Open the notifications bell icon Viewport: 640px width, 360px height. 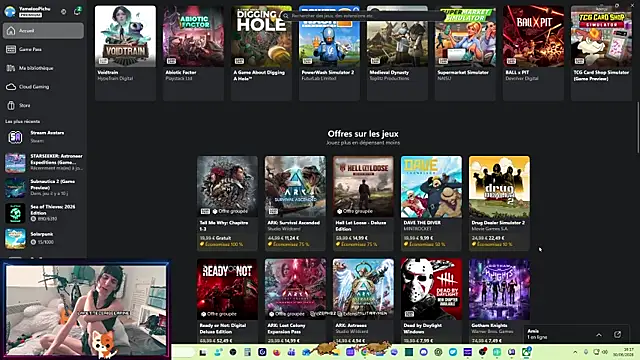pyautogui.click(x=77, y=11)
